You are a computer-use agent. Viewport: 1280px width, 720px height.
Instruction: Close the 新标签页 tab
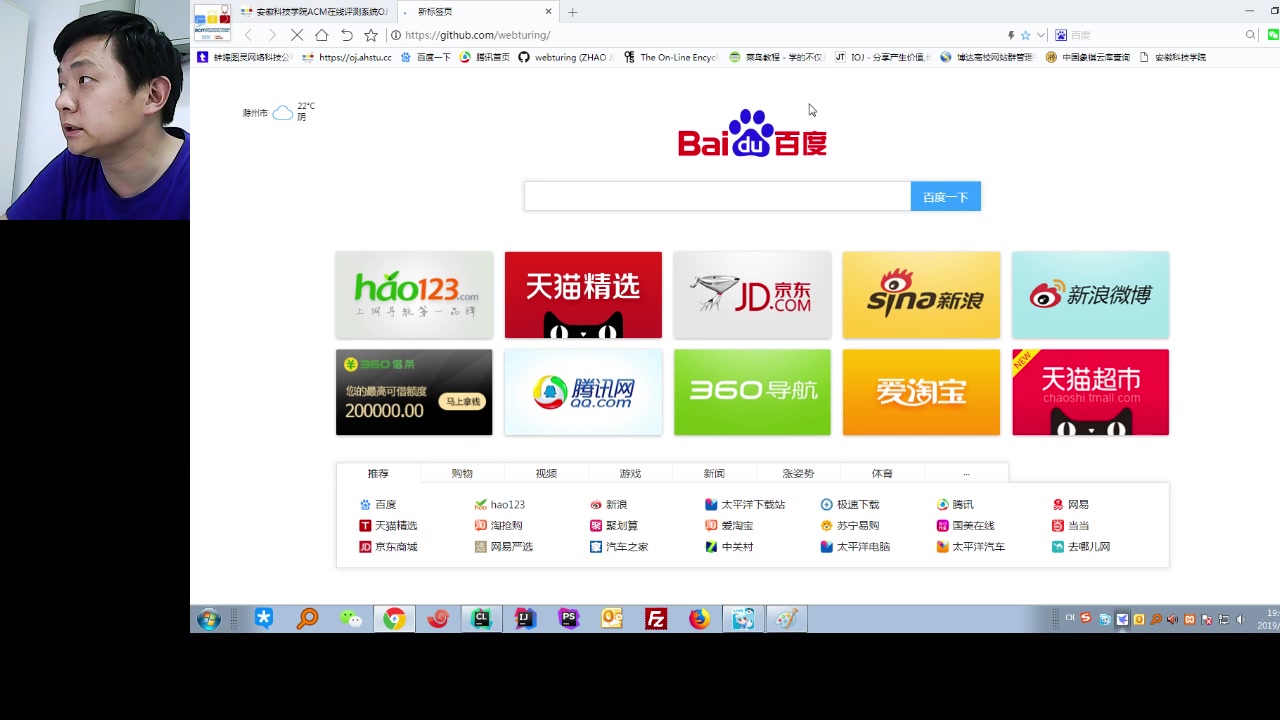pyautogui.click(x=548, y=12)
